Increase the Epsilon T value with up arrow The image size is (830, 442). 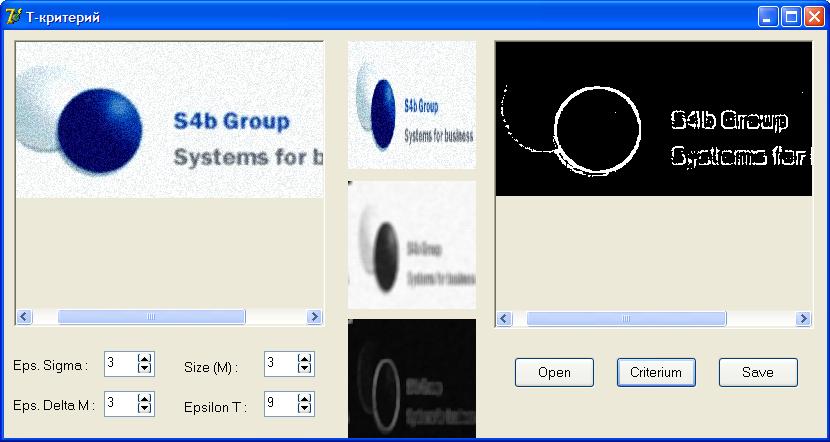304,398
